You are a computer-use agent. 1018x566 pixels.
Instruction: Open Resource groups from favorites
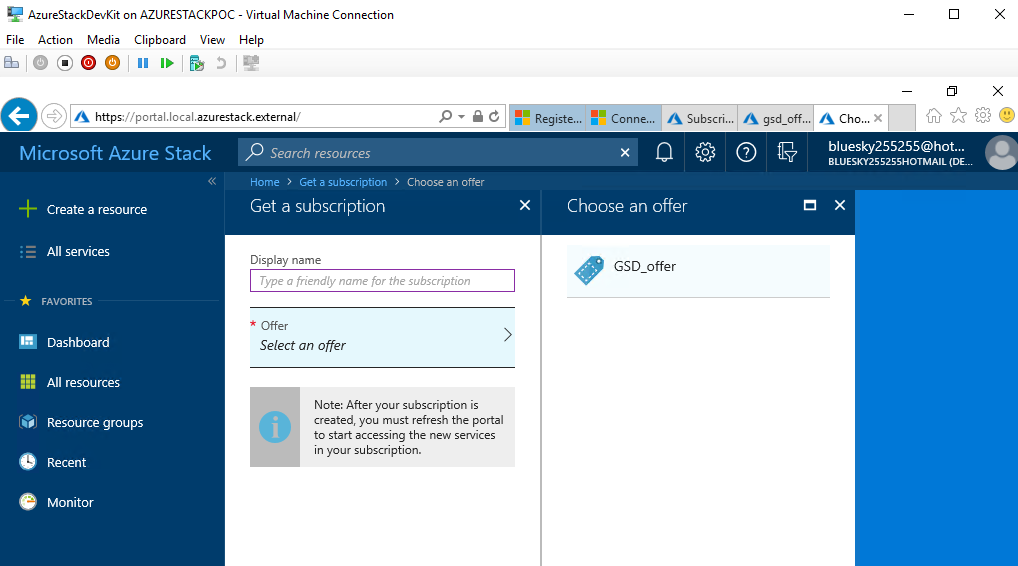(x=95, y=423)
